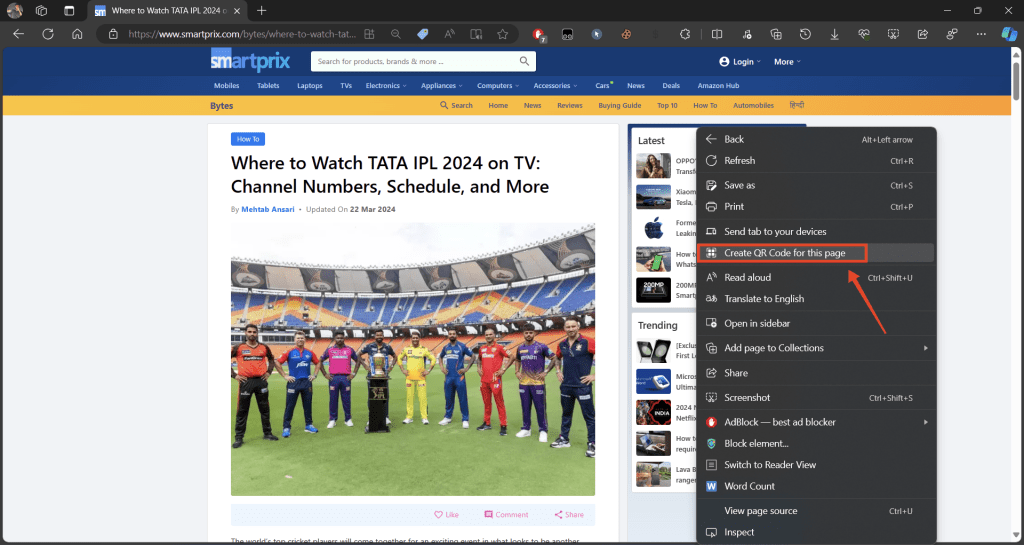Open a new tab with plus button
This screenshot has height=545, width=1024.
(261, 10)
